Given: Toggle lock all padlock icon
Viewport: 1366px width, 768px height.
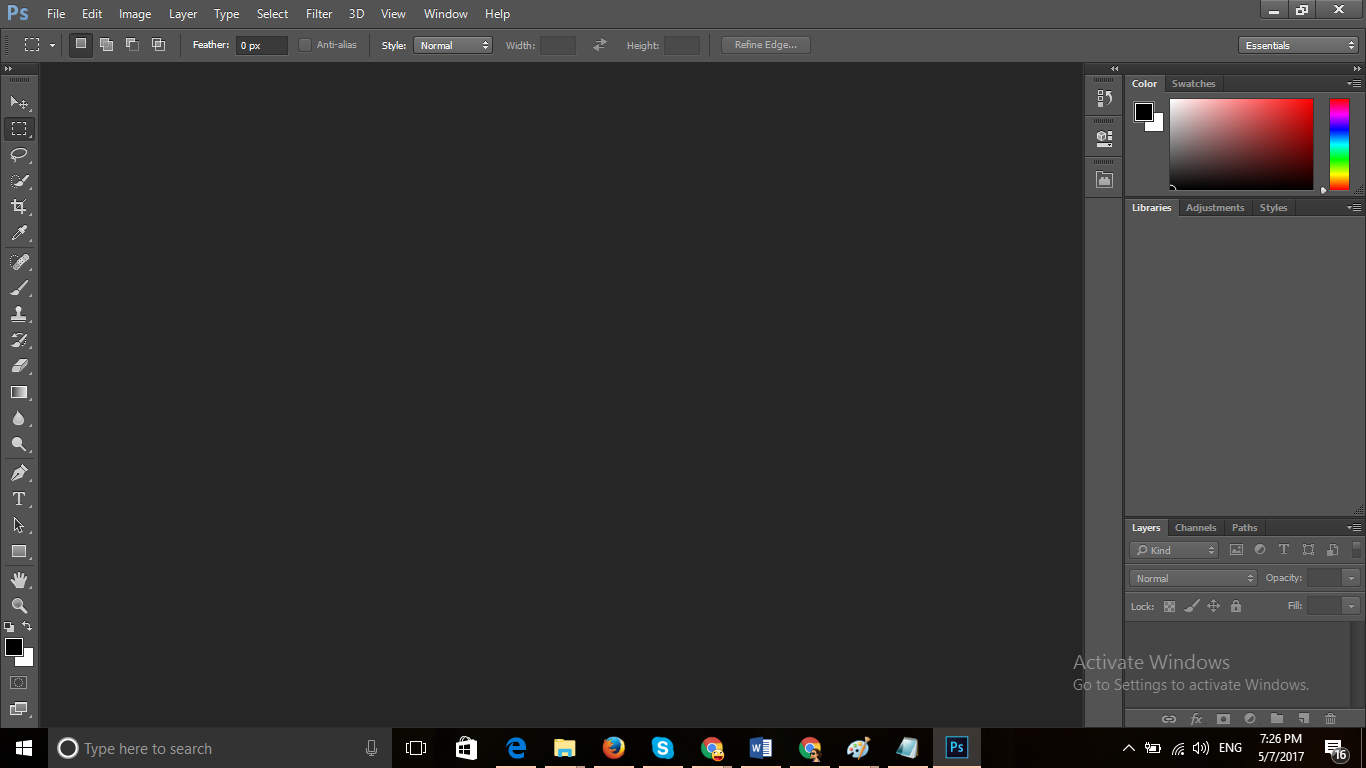Looking at the screenshot, I should 1236,606.
